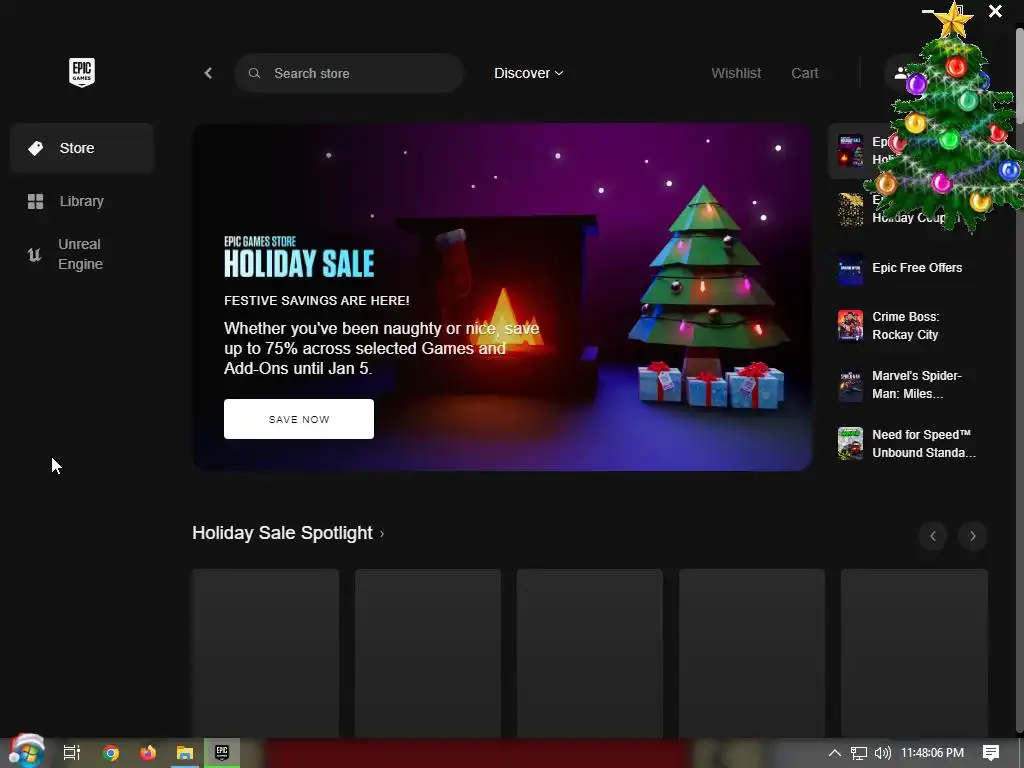Image resolution: width=1024 pixels, height=768 pixels.
Task: Click the volume speaker icon
Action: pos(883,753)
